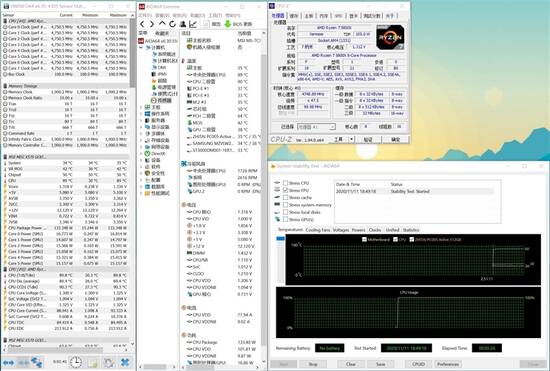
Task: Uncheck the Stress FPU checkbox
Action: [x=286, y=190]
